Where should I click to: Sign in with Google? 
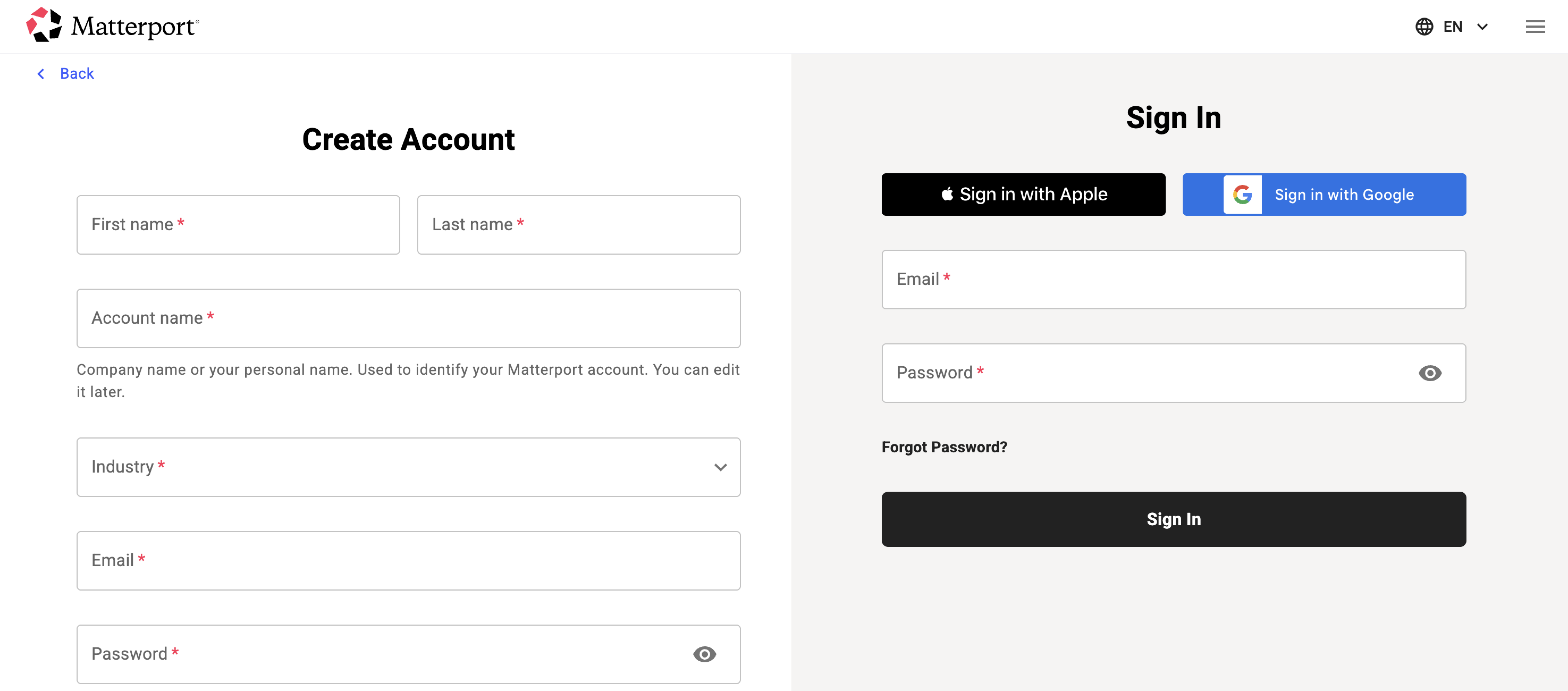(x=1324, y=195)
